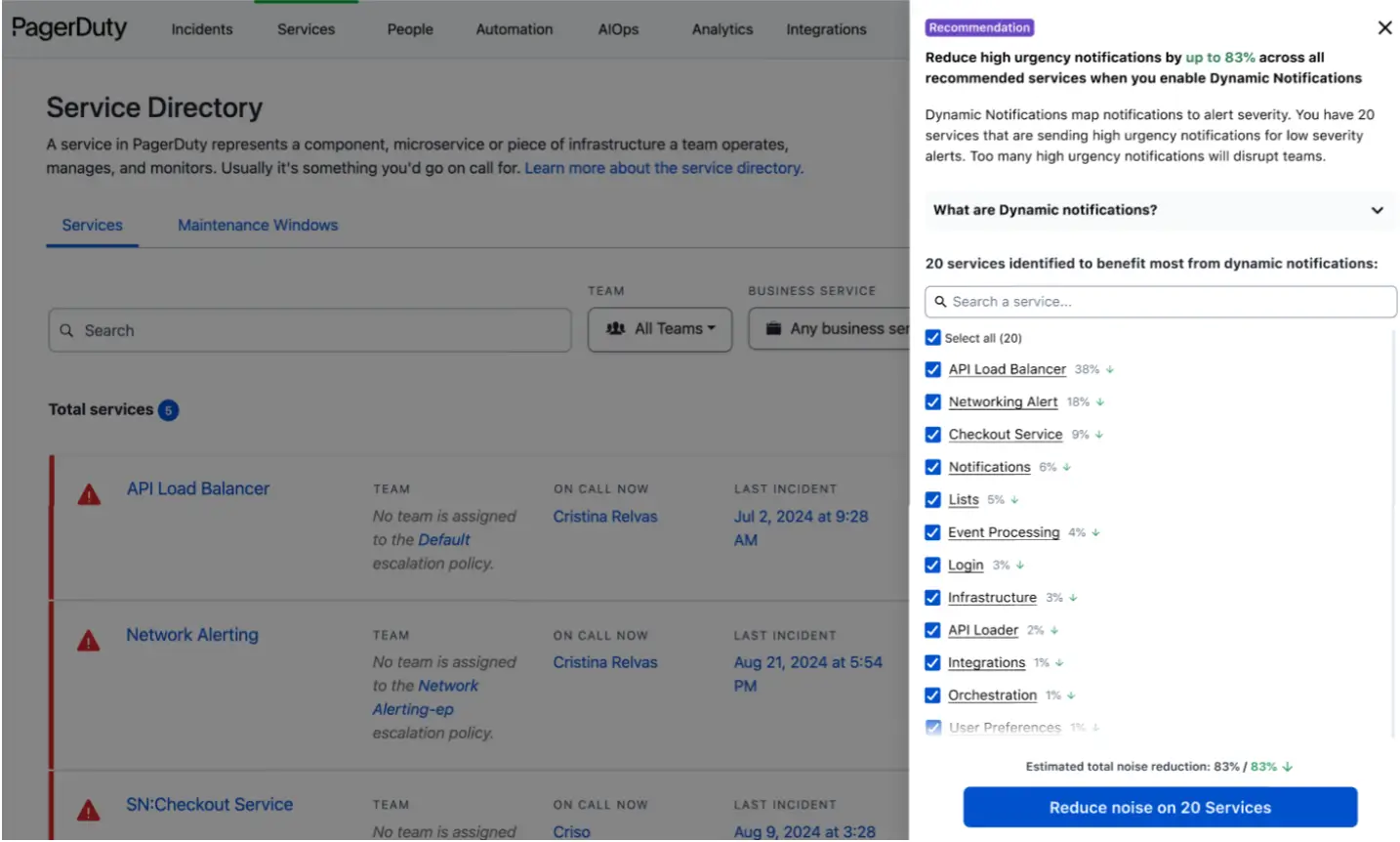Click the warning icon beside SN:Checkout Service
The image size is (1400, 842).
coord(89,811)
